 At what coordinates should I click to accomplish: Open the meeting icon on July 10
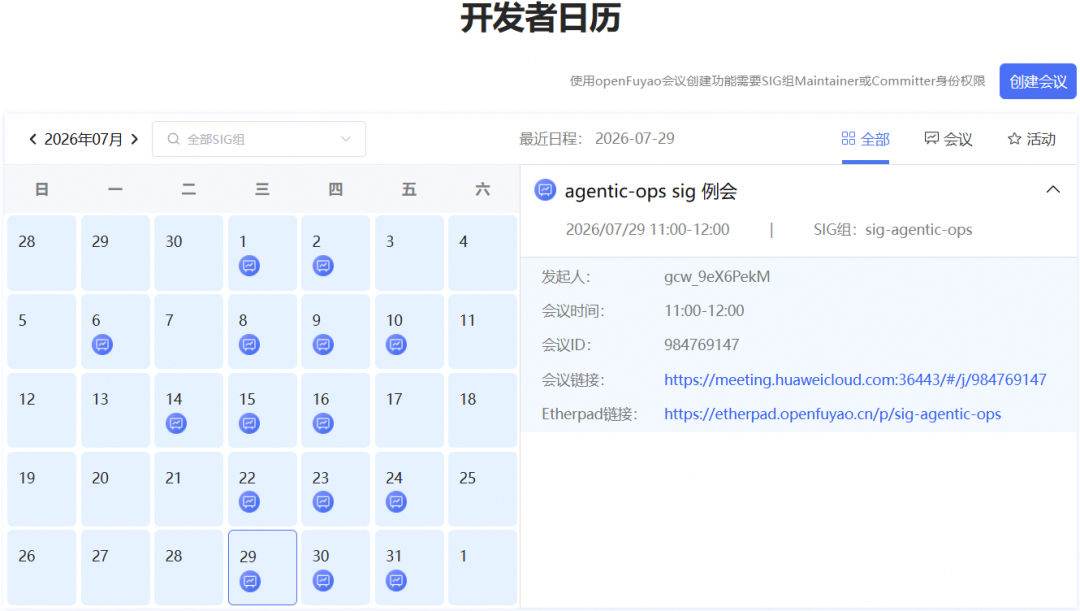pos(396,344)
